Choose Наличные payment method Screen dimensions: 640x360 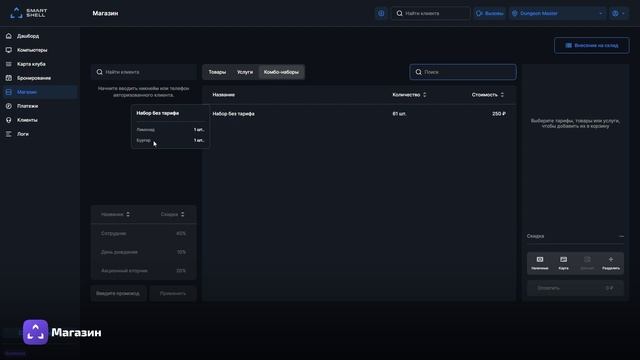pyautogui.click(x=540, y=263)
